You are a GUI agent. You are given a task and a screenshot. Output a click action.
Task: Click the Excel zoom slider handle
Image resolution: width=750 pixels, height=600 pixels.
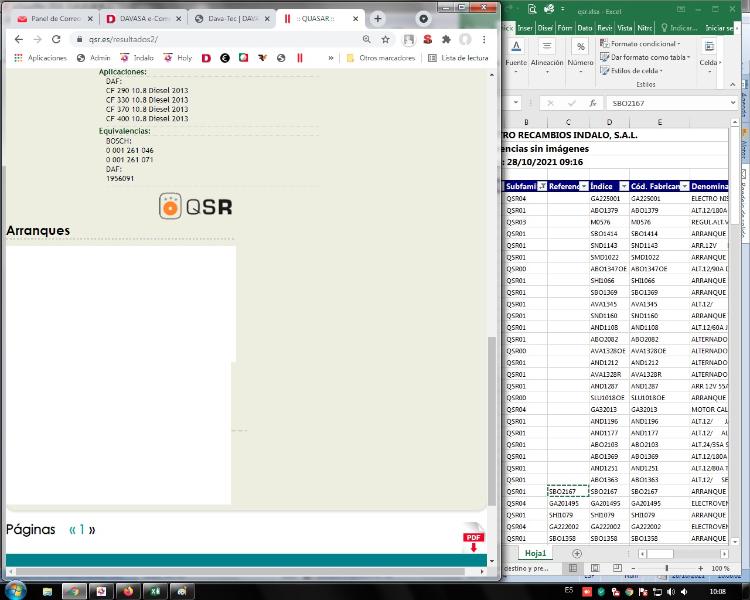[x=666, y=568]
